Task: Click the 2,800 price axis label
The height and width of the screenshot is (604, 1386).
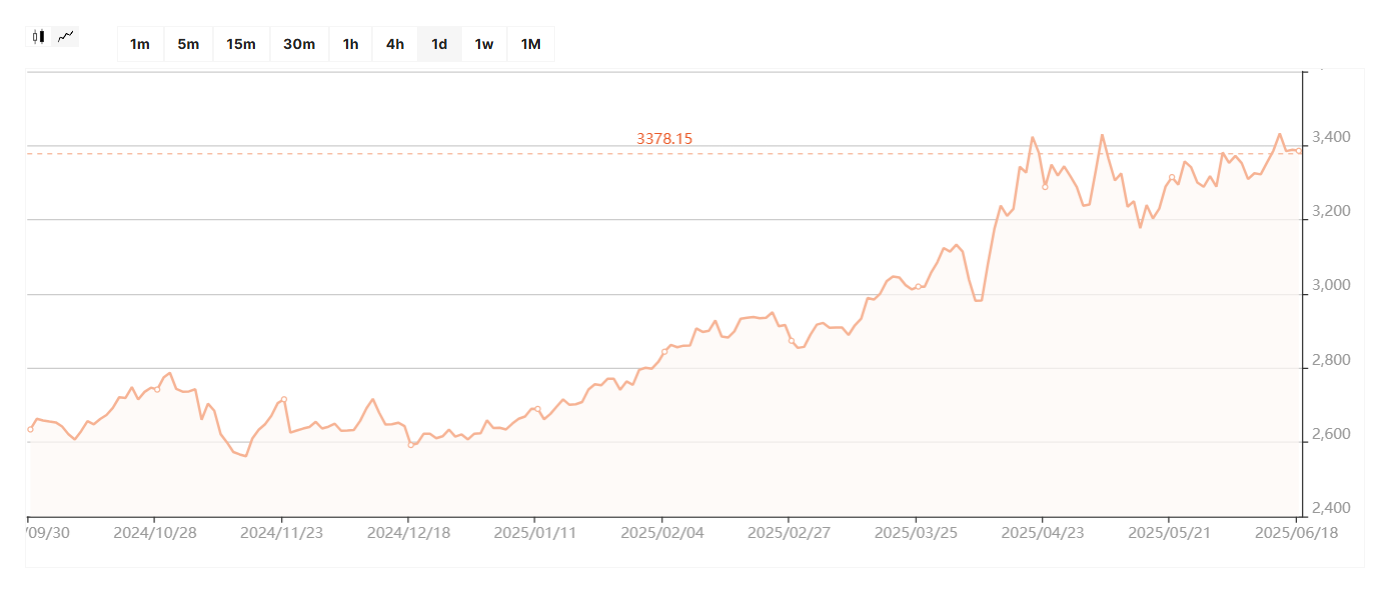Action: pyautogui.click(x=1332, y=360)
